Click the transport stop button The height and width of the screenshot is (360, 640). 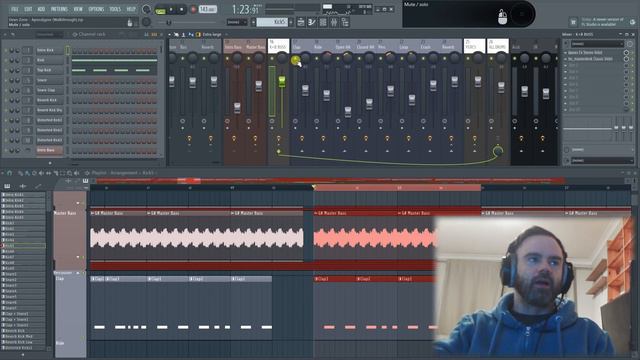click(182, 9)
